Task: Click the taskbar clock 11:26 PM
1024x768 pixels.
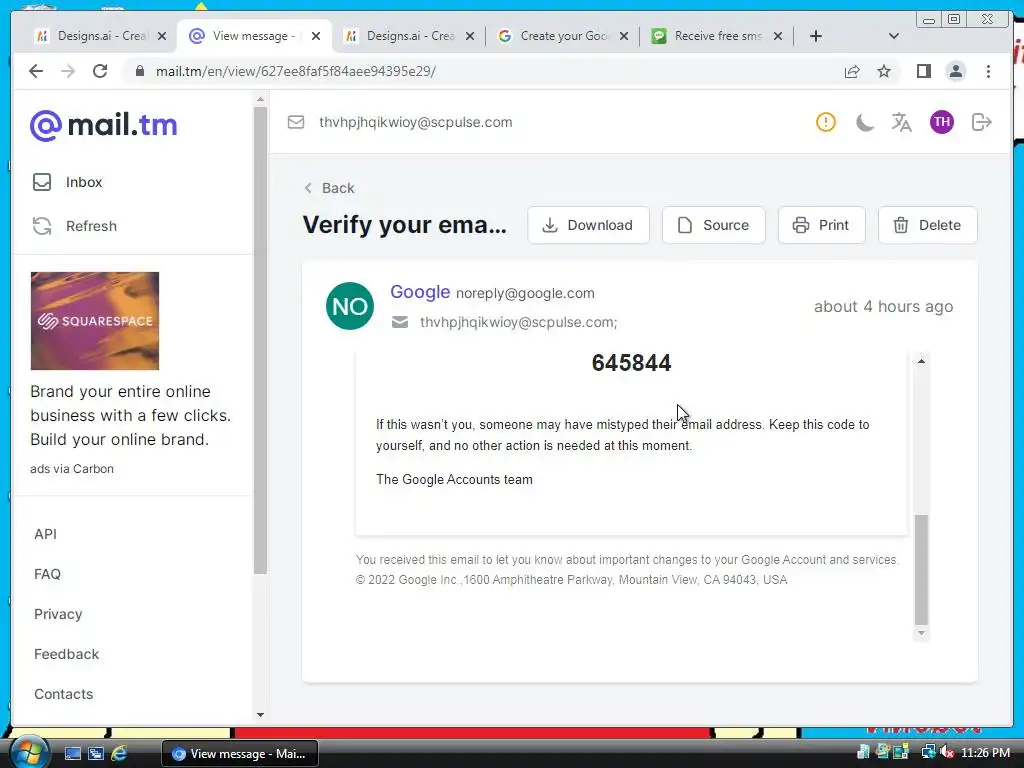Action: tap(985, 753)
